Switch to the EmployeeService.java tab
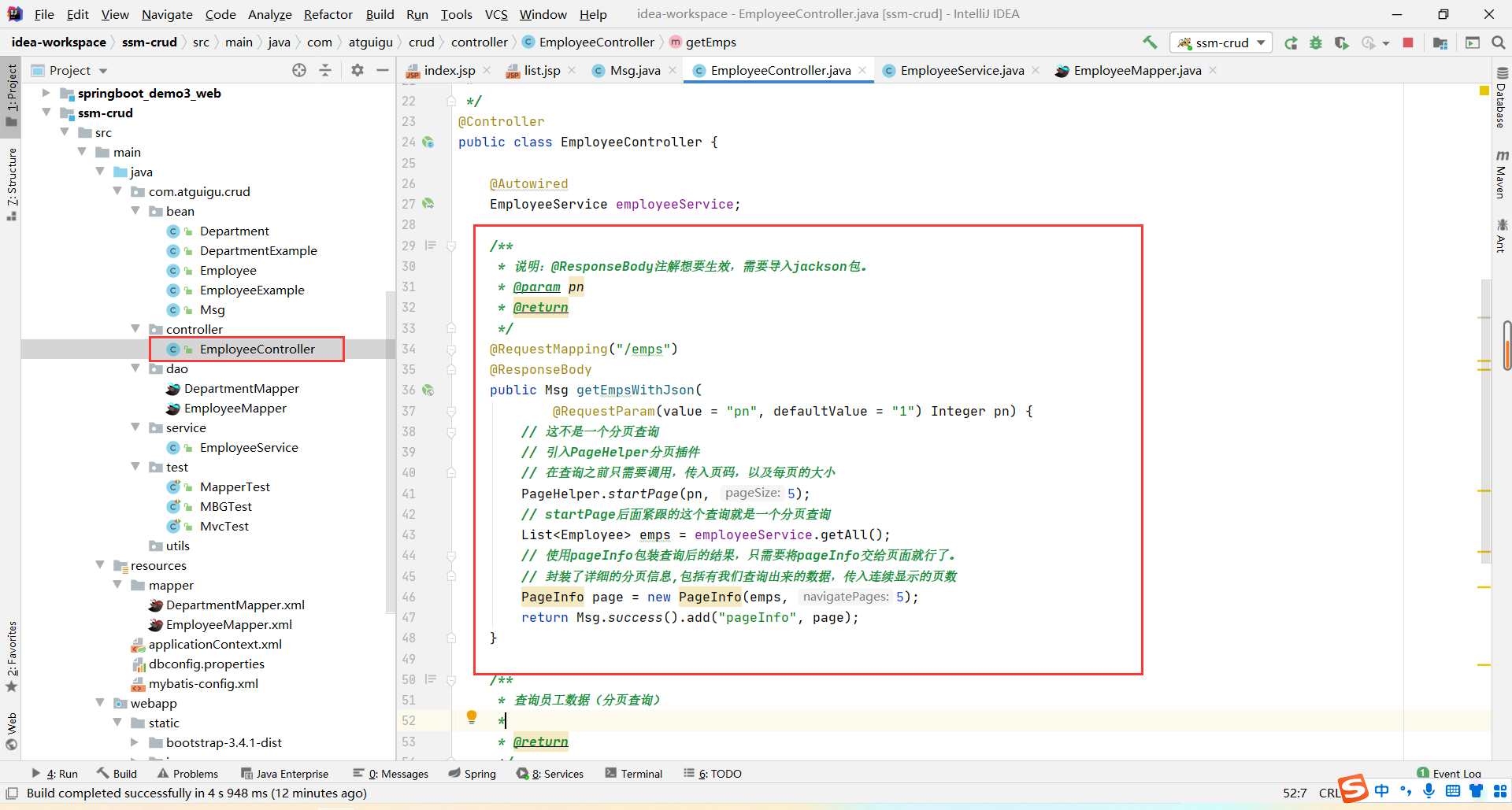Viewport: 1512px width, 810px height. click(962, 71)
